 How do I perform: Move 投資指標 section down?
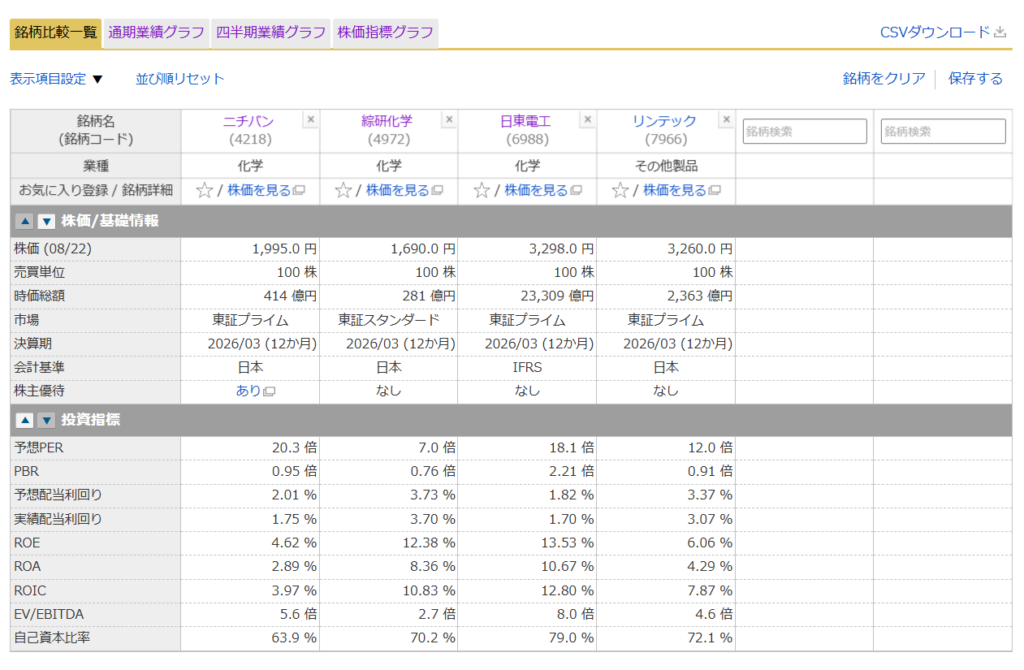(46, 420)
